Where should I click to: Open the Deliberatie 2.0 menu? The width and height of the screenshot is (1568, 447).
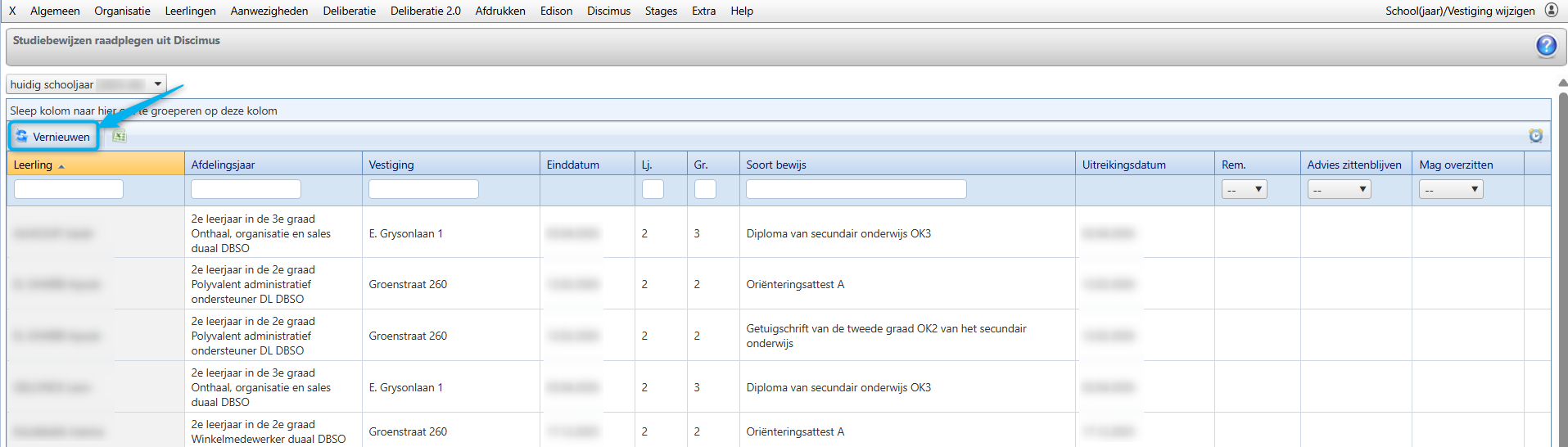click(426, 11)
